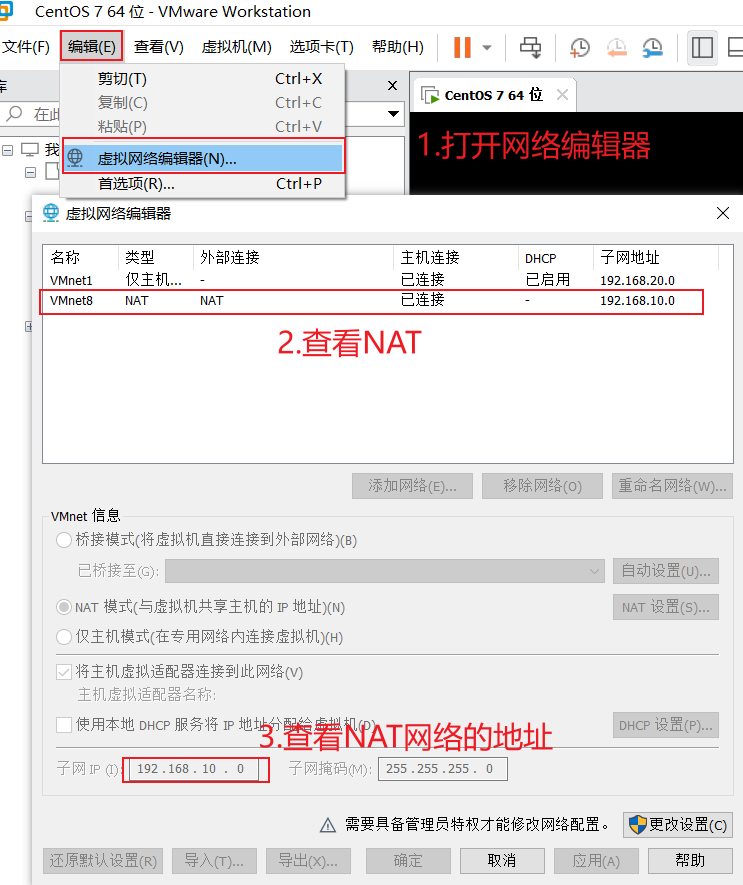Screen dimensions: 743x885
Task: Open the 已桥接至(G) dropdown
Action: pos(385,571)
